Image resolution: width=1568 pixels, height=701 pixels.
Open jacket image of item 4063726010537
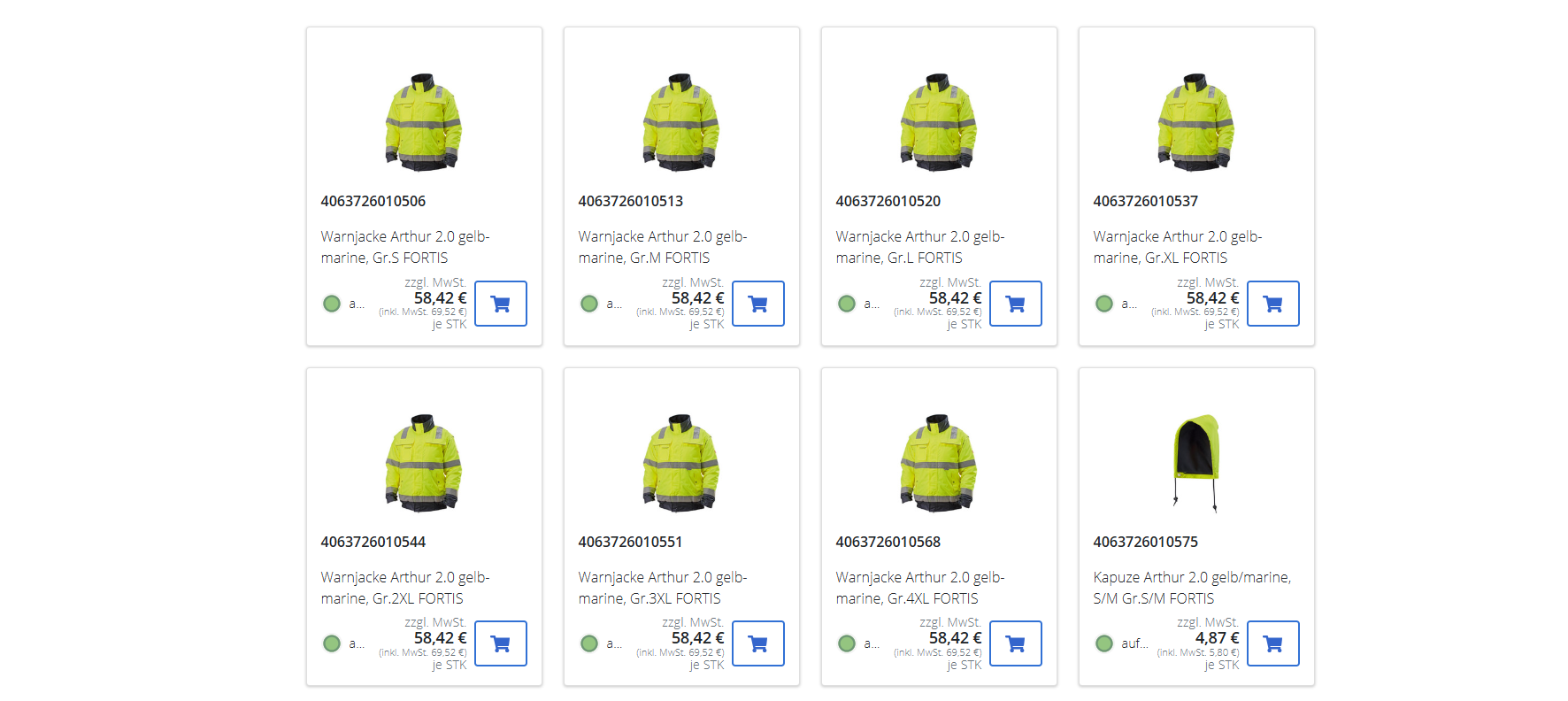click(x=1196, y=122)
